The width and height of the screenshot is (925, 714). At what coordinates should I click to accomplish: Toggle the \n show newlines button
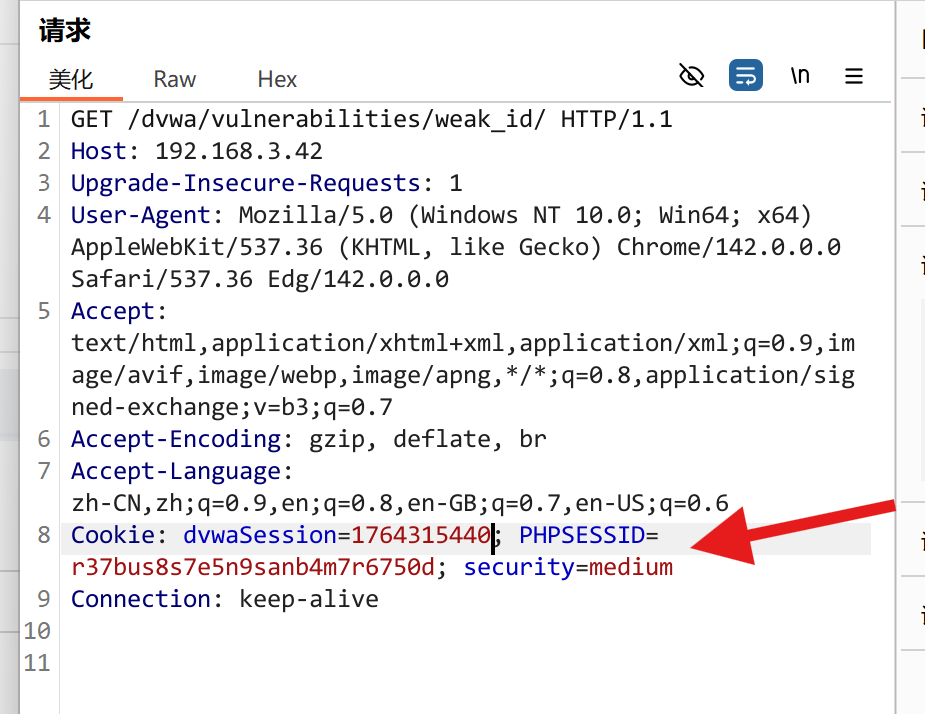click(x=800, y=76)
